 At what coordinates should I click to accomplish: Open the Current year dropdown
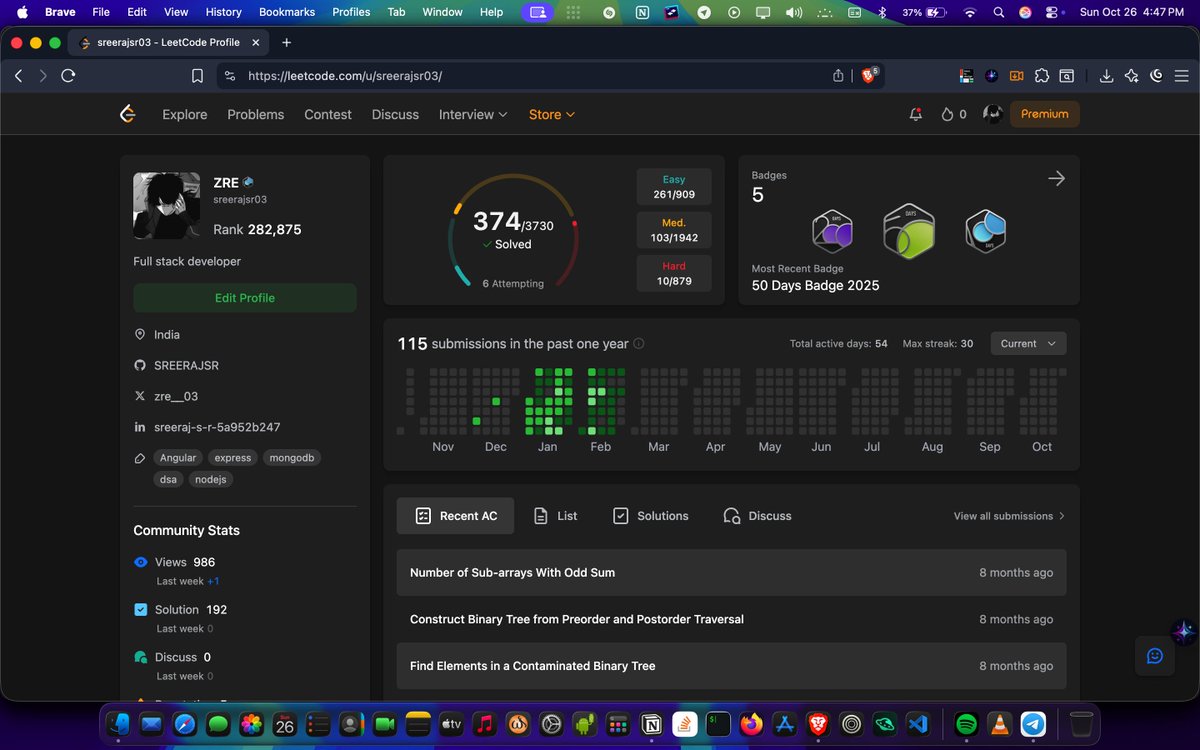[x=1028, y=344]
